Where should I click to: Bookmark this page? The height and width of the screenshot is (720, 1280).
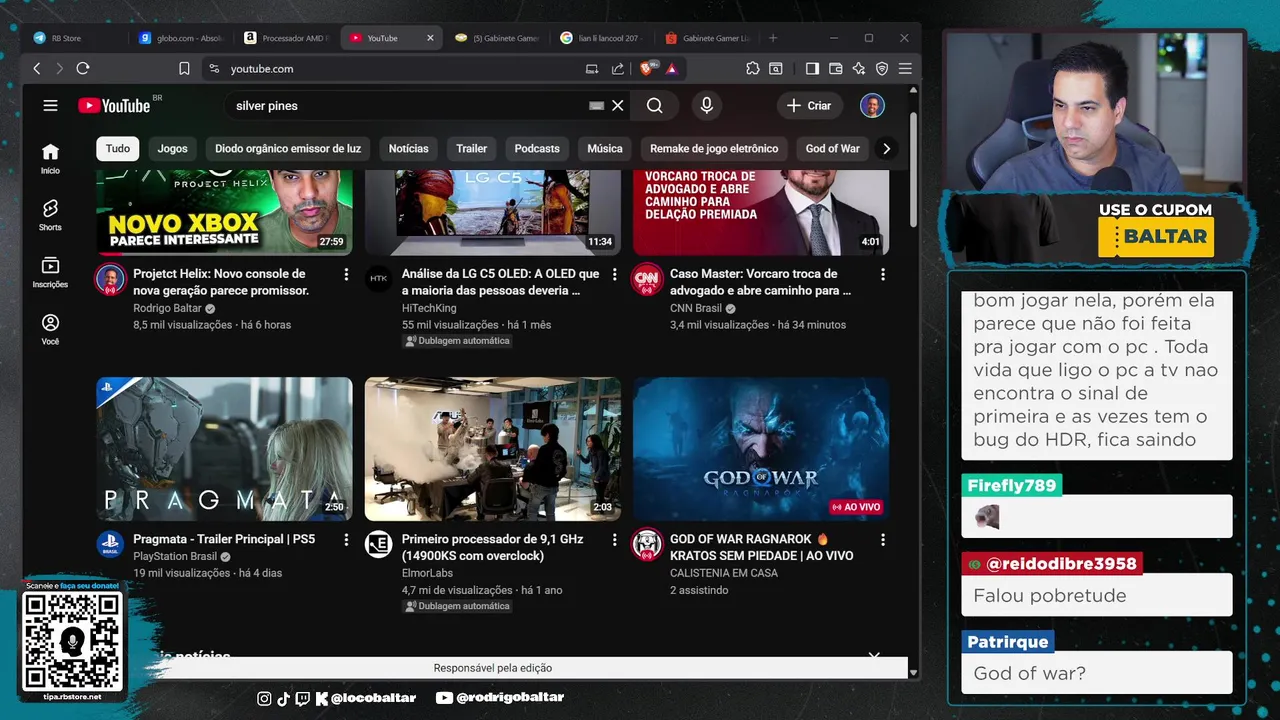click(184, 68)
